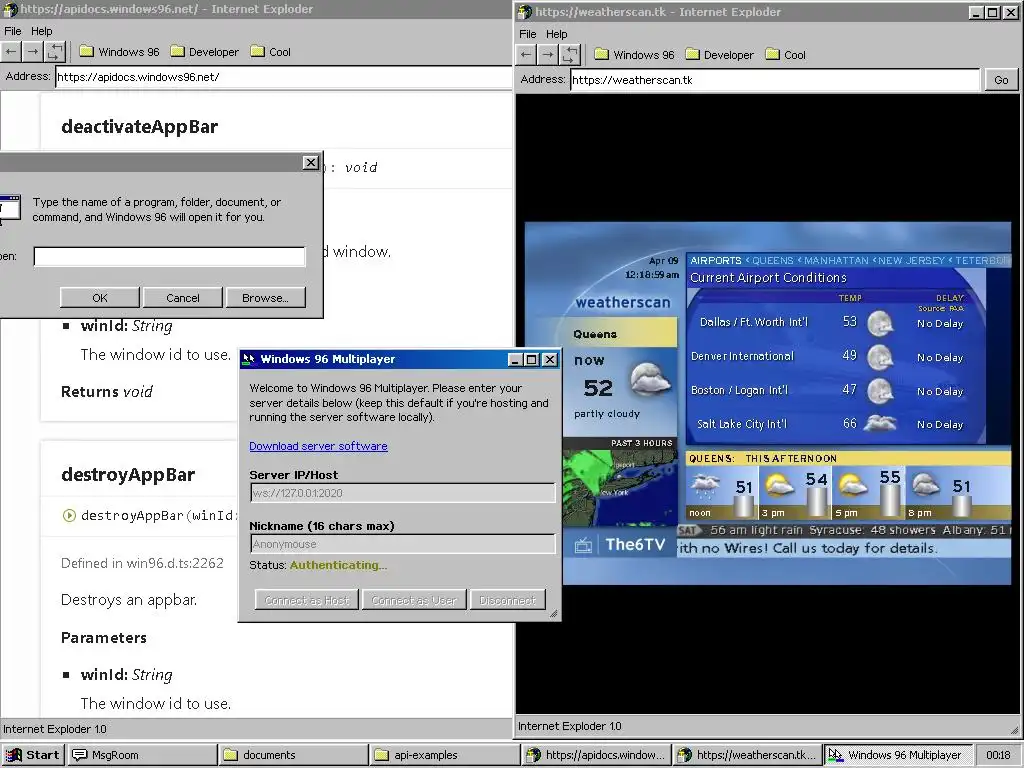Switch to documents folder in taskbar

point(293,755)
